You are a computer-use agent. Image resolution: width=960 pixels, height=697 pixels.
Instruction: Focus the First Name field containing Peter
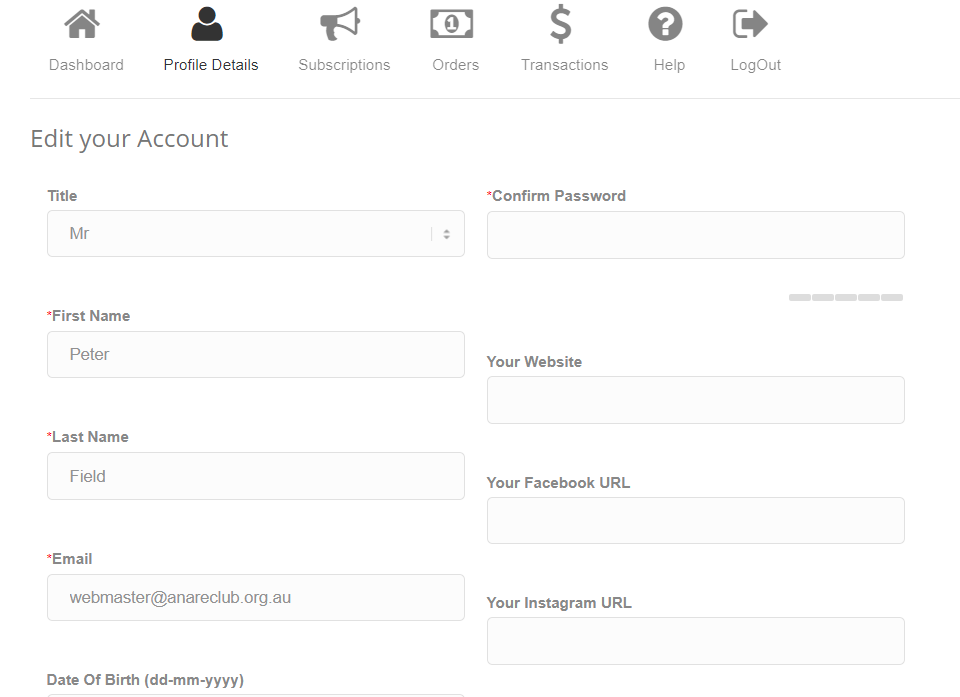[256, 355]
